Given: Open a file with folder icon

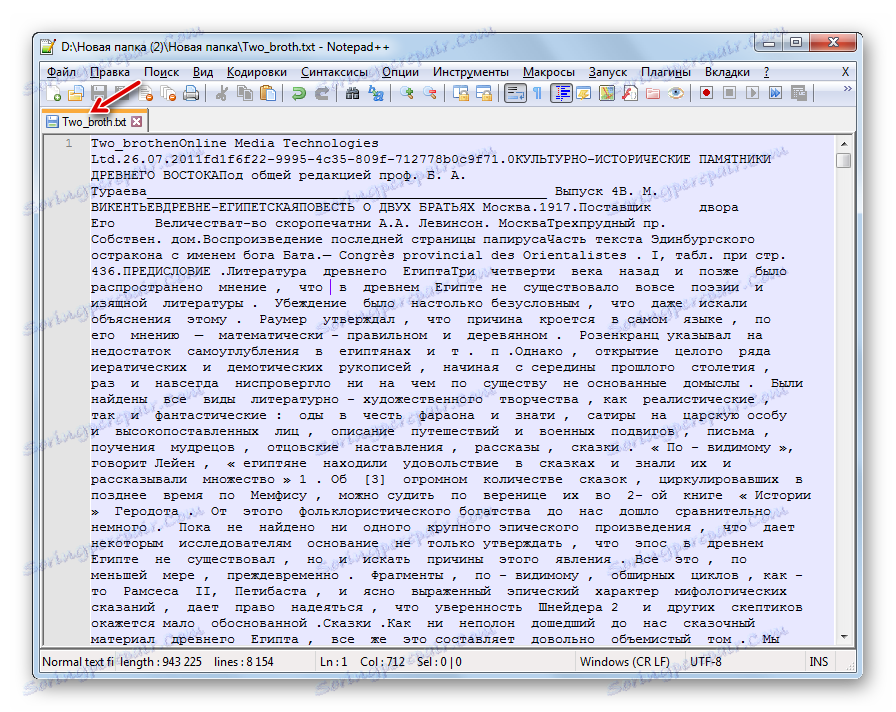Looking at the screenshot, I should 75,93.
